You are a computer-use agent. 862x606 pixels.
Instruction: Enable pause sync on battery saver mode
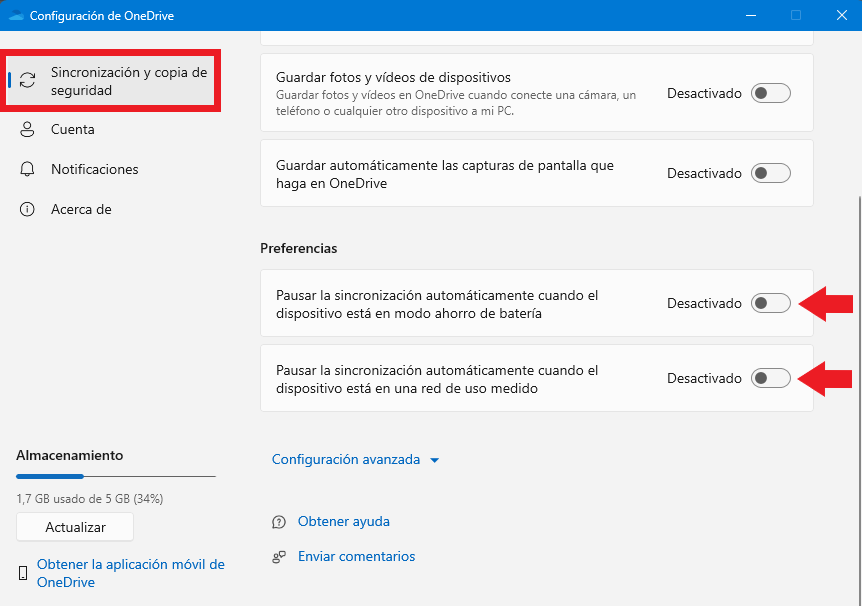pos(771,303)
